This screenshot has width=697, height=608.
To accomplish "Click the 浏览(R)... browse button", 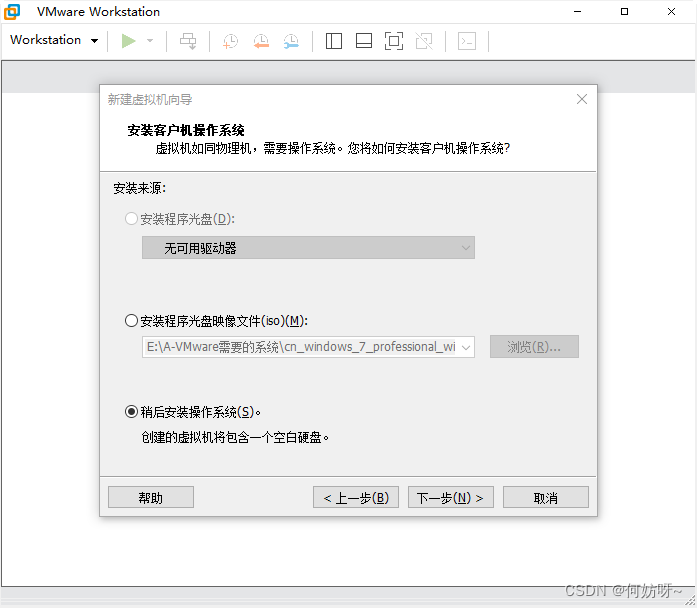I will coord(534,347).
